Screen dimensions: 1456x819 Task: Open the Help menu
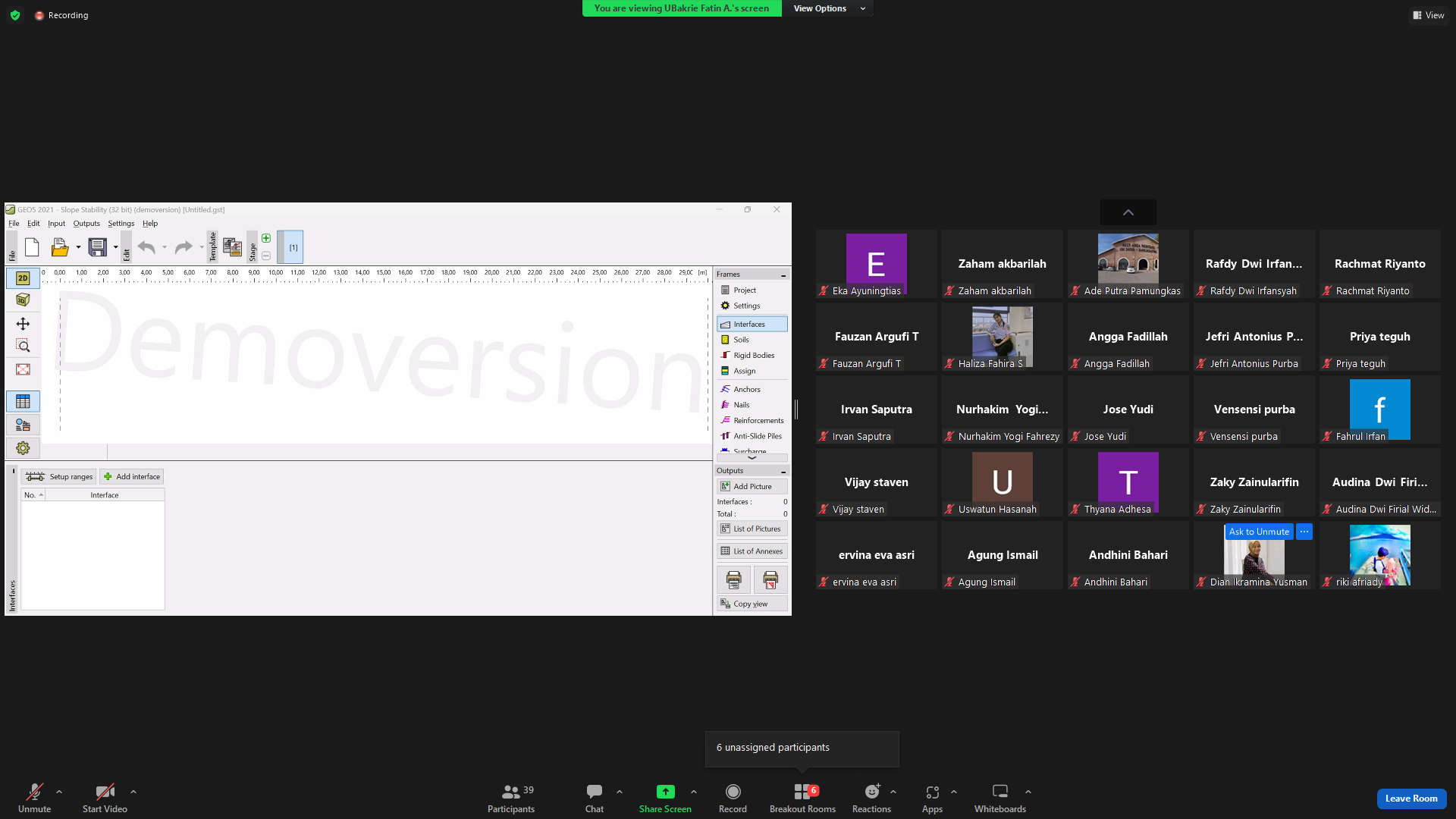(150, 224)
